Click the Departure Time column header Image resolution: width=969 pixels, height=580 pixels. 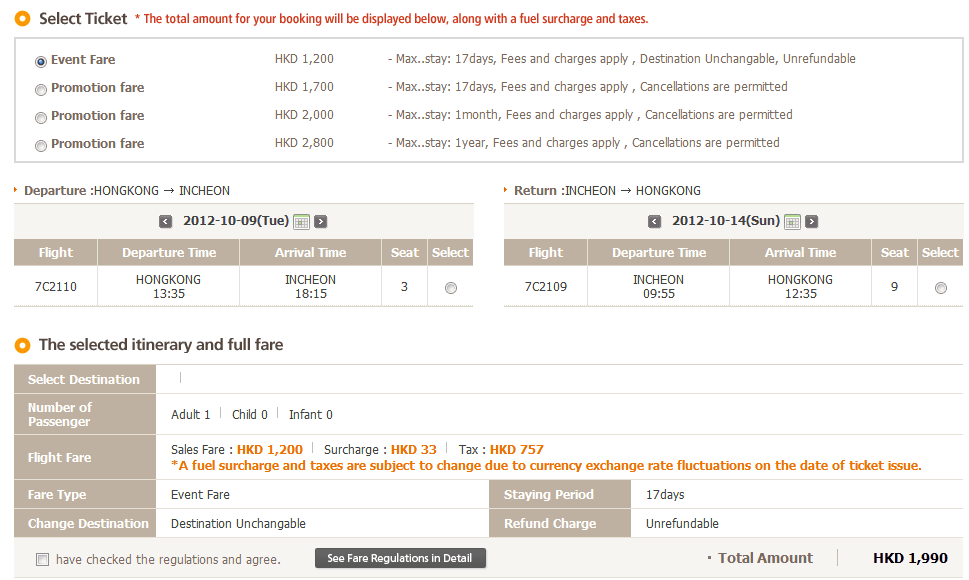169,253
